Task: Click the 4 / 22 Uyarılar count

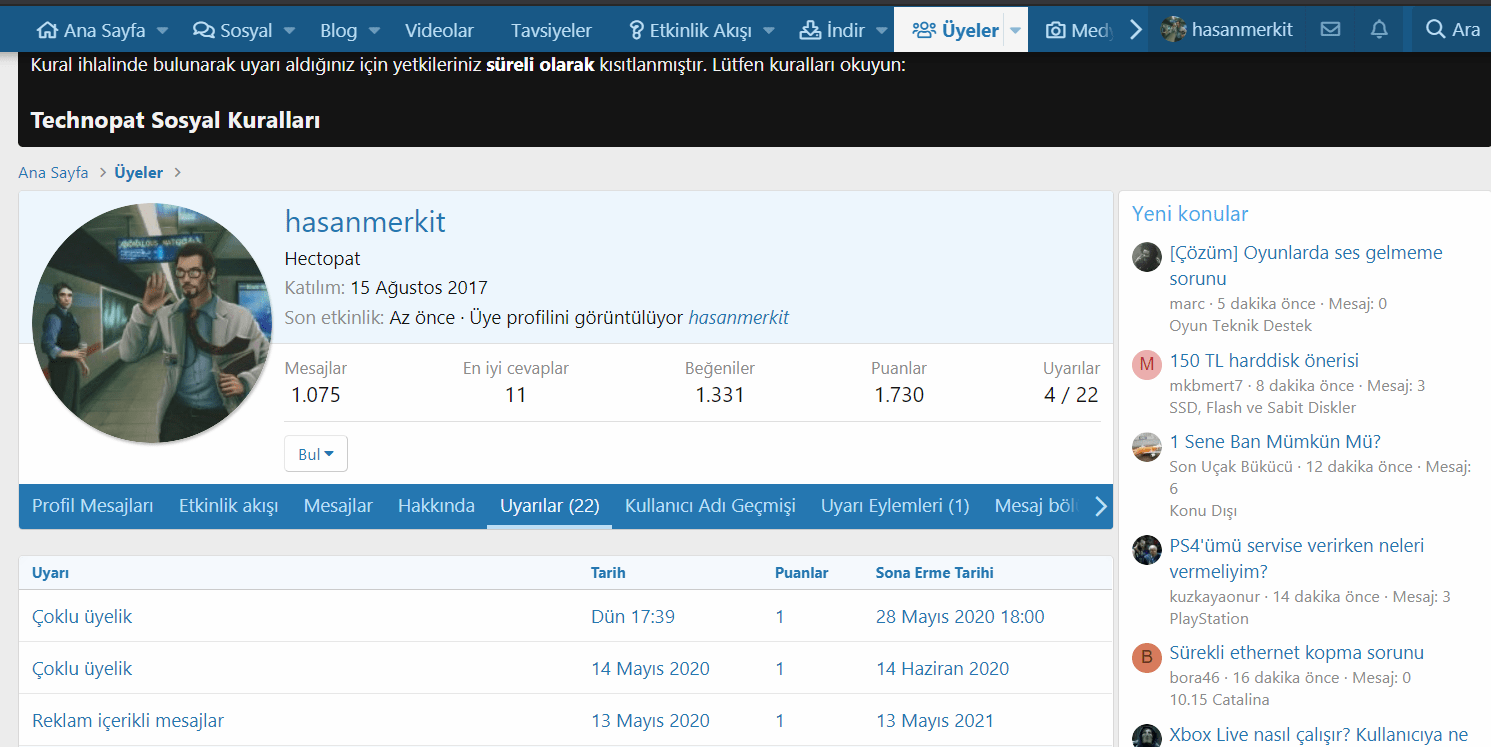Action: coord(1071,395)
